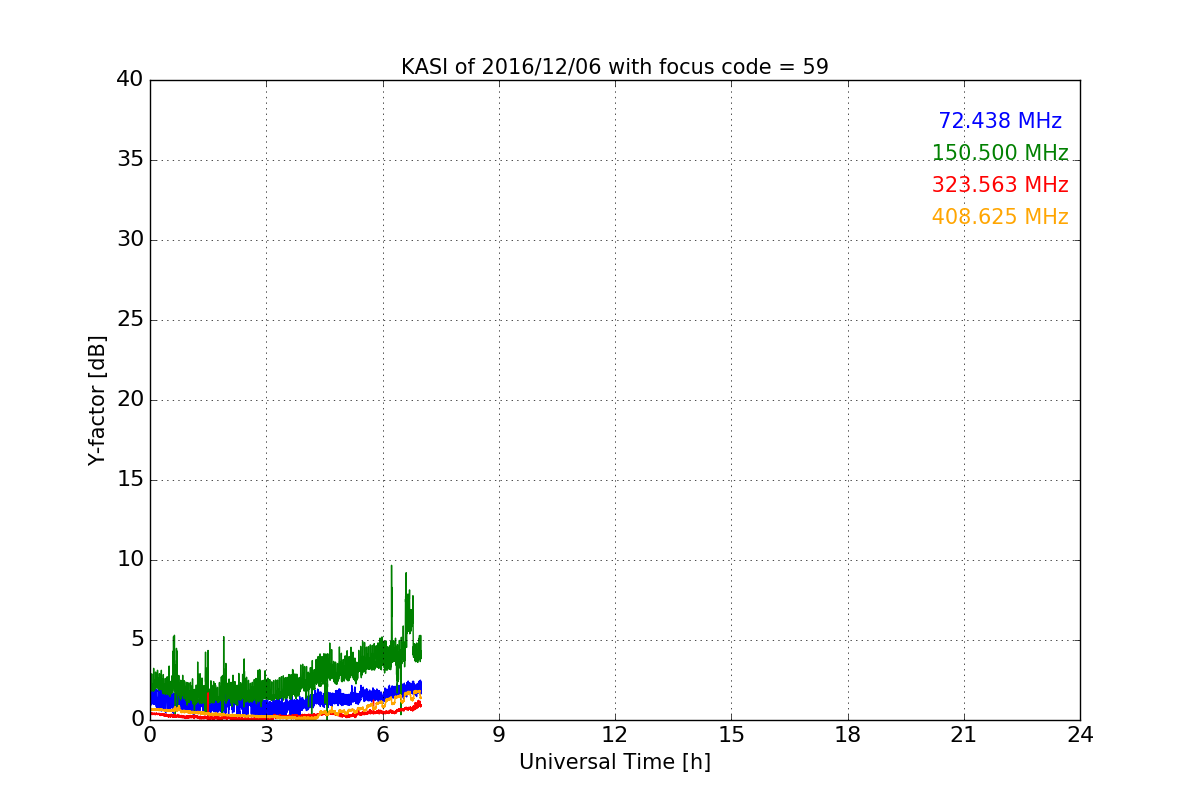Viewport: 1200px width, 800px height.
Task: Click the x-axis tick label '18'
Action: 848,735
